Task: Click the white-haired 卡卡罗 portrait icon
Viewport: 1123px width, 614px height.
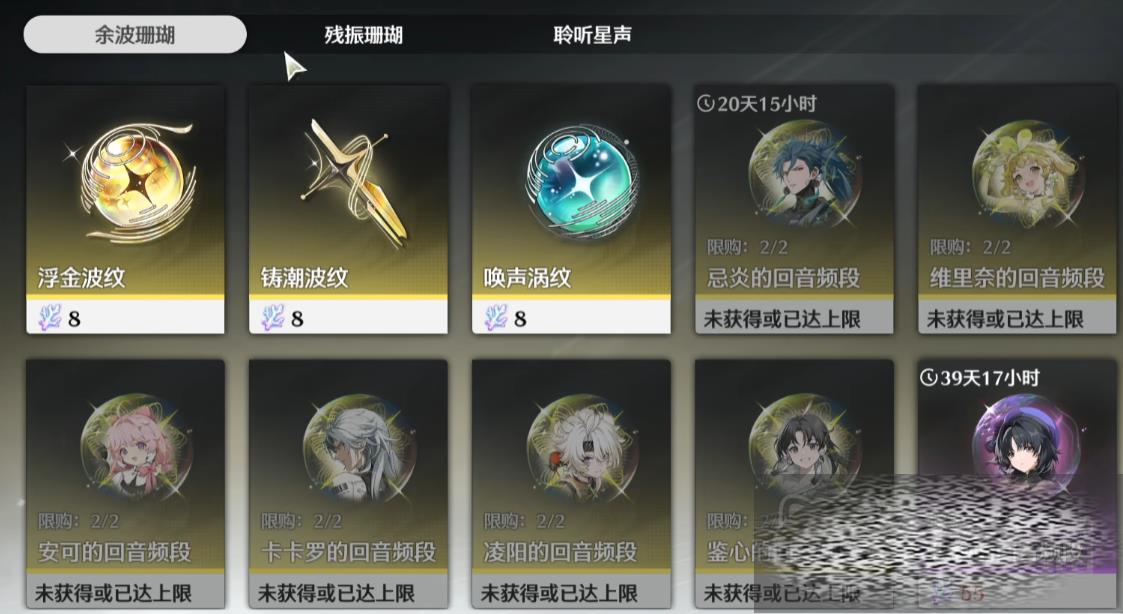Action: click(358, 447)
